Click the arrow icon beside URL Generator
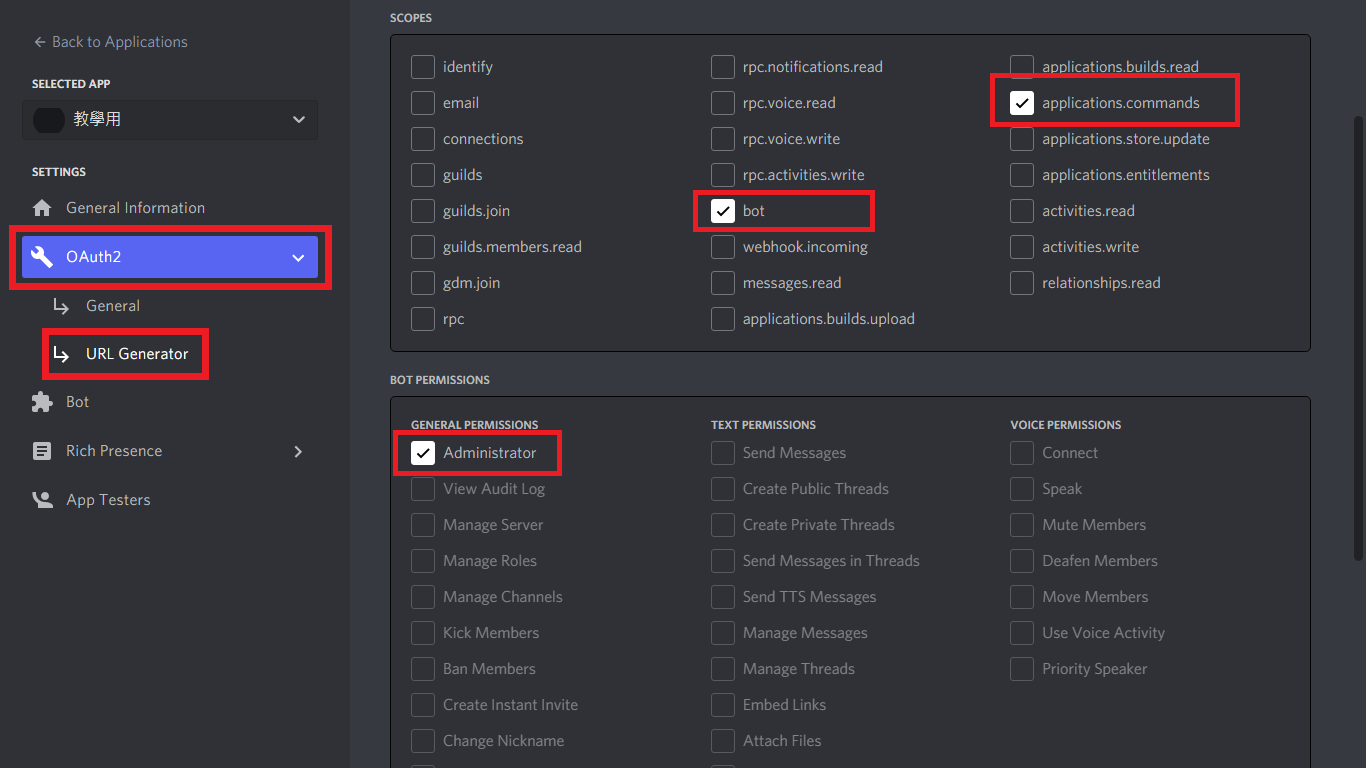 point(62,354)
